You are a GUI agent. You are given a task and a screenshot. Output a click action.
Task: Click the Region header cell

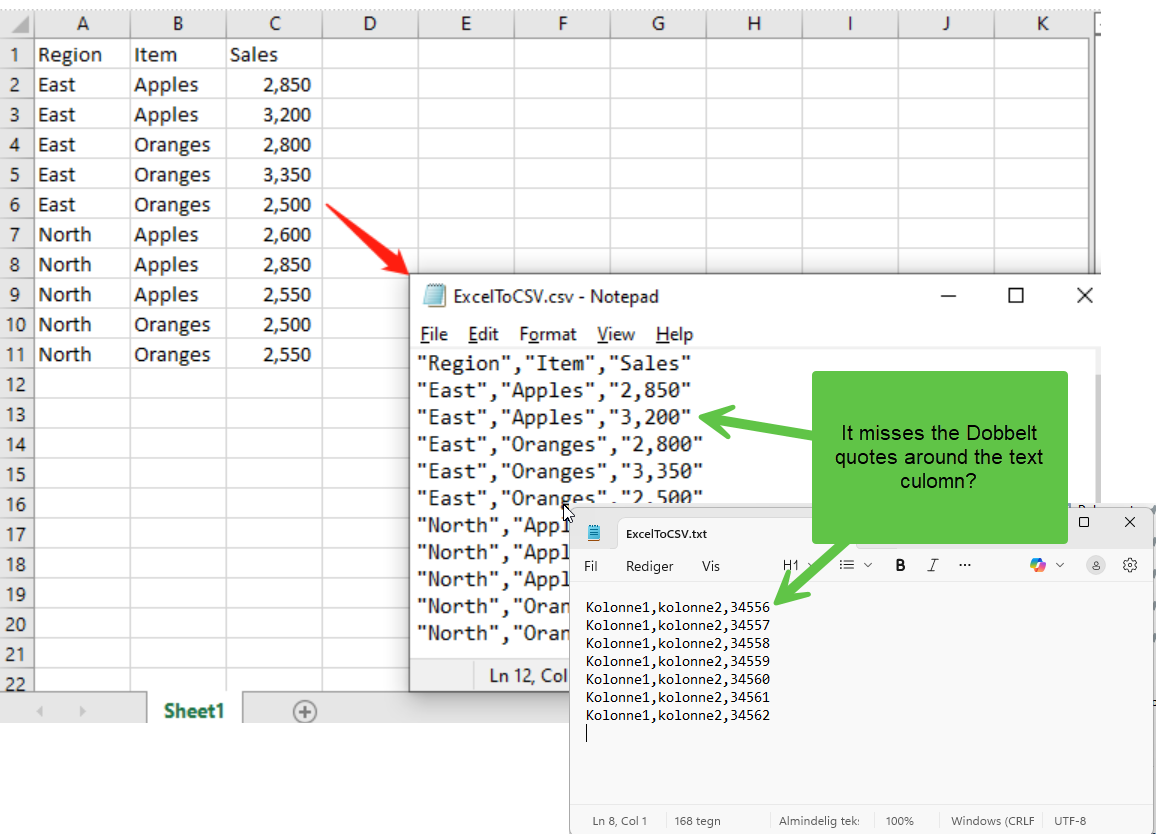coord(83,55)
